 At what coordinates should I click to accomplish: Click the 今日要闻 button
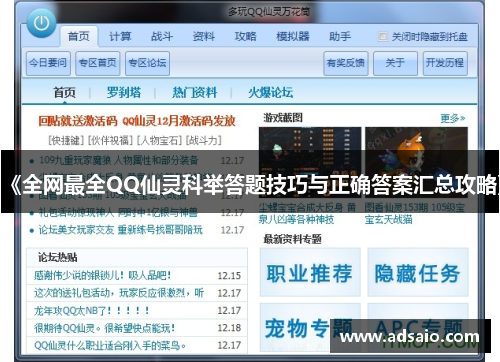pyautogui.click(x=48, y=63)
